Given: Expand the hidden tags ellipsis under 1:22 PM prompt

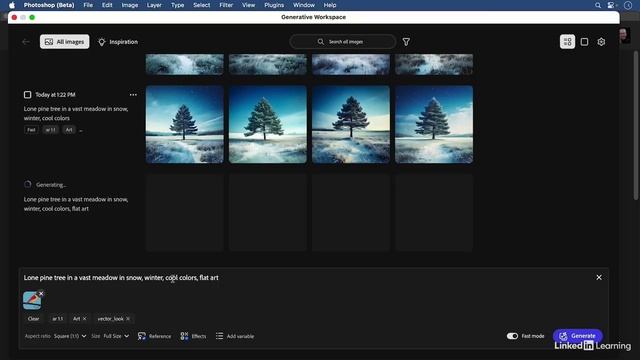Looking at the screenshot, I should (x=81, y=130).
